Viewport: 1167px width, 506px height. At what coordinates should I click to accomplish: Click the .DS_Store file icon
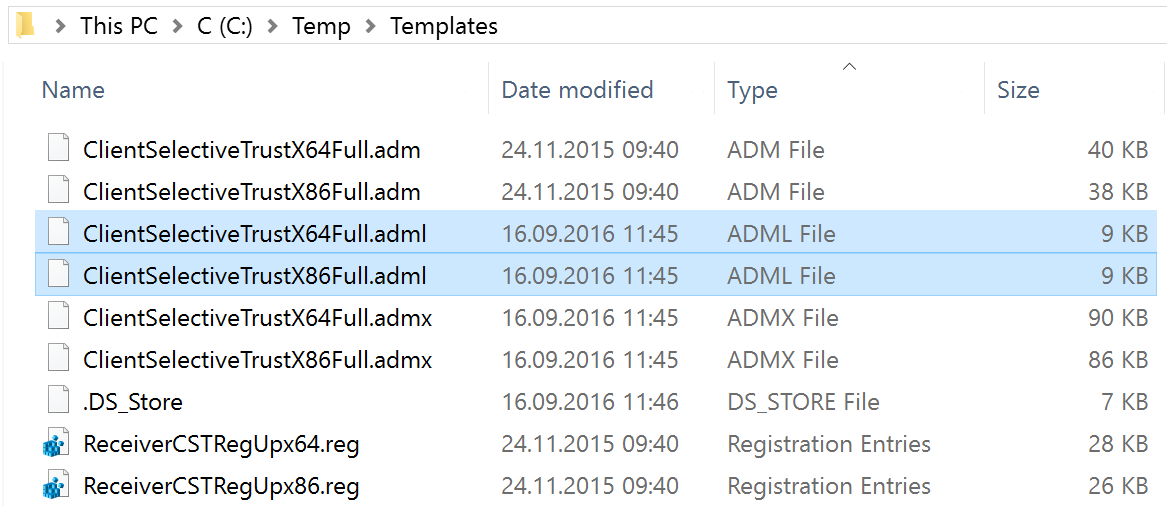pyautogui.click(x=59, y=402)
